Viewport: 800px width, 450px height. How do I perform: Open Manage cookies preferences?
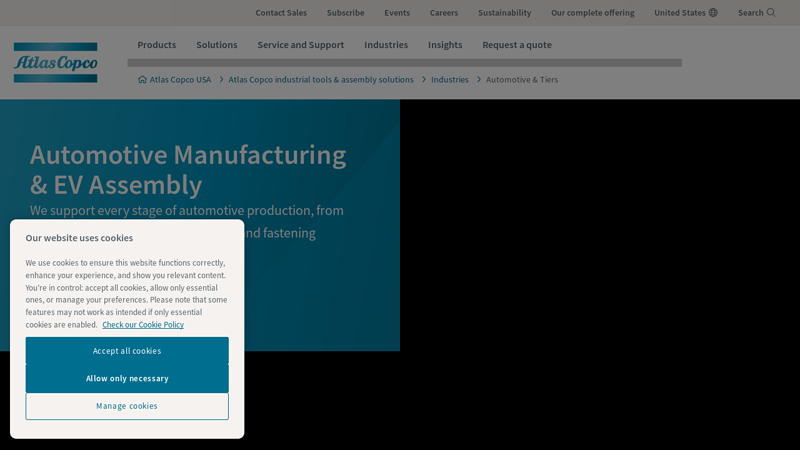coord(127,406)
